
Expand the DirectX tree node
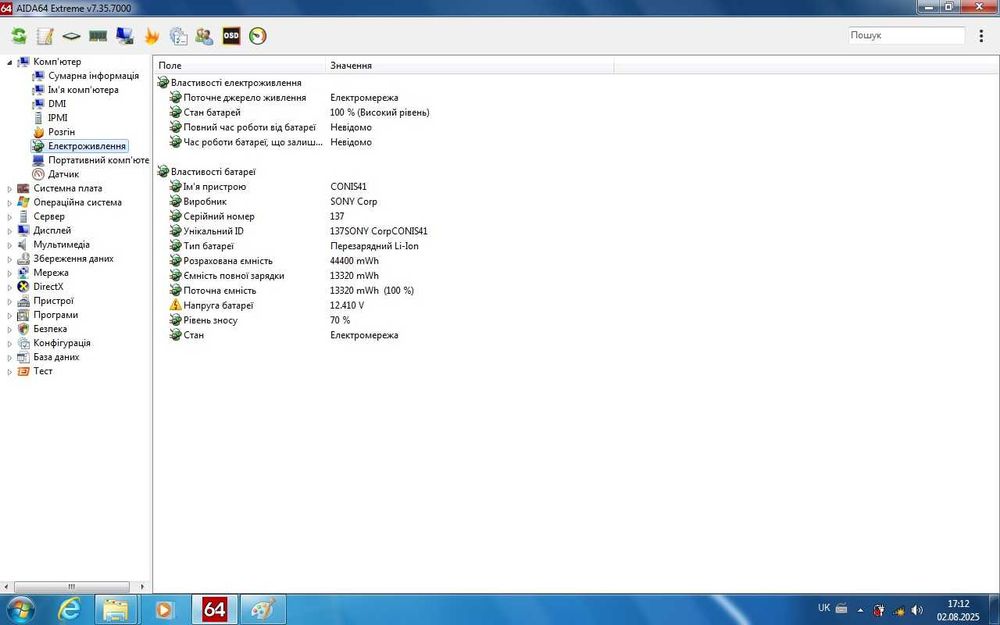(10, 287)
